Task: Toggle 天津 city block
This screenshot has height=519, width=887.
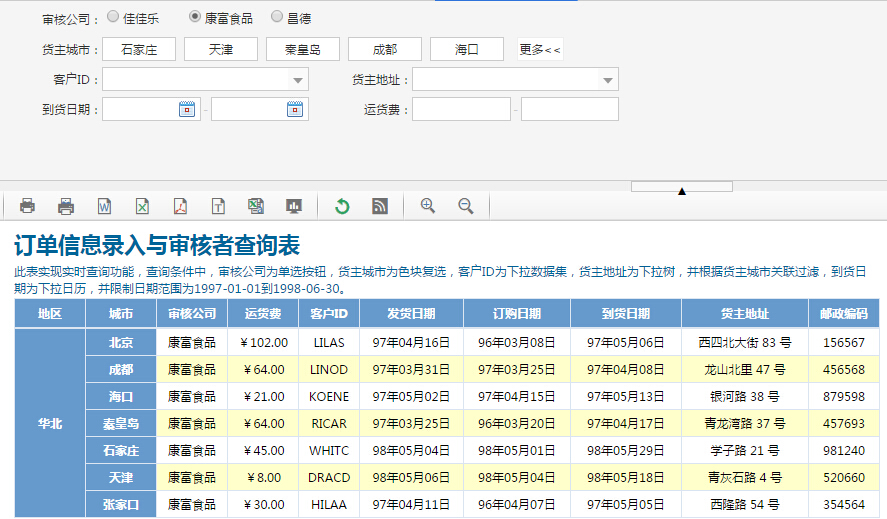Action: point(221,49)
